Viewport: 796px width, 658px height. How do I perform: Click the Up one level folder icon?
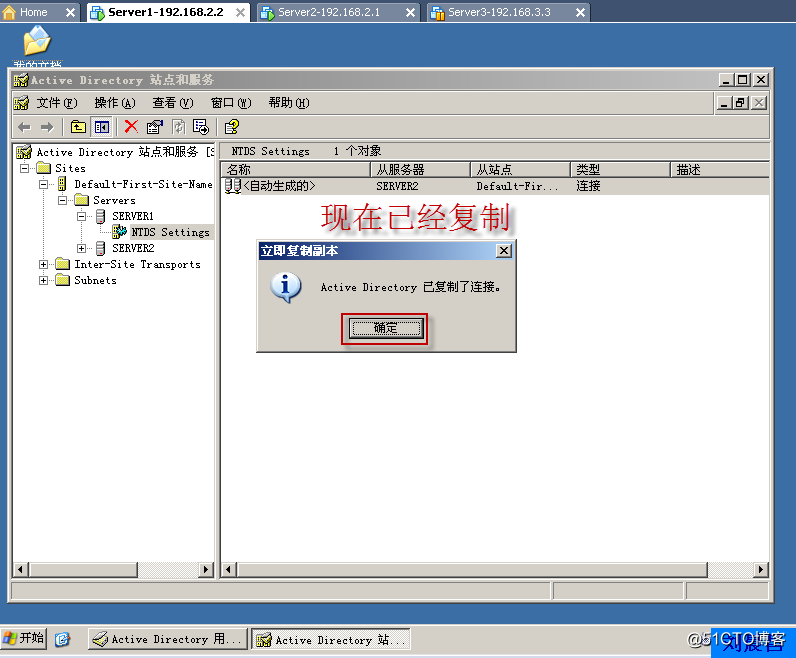pos(78,127)
